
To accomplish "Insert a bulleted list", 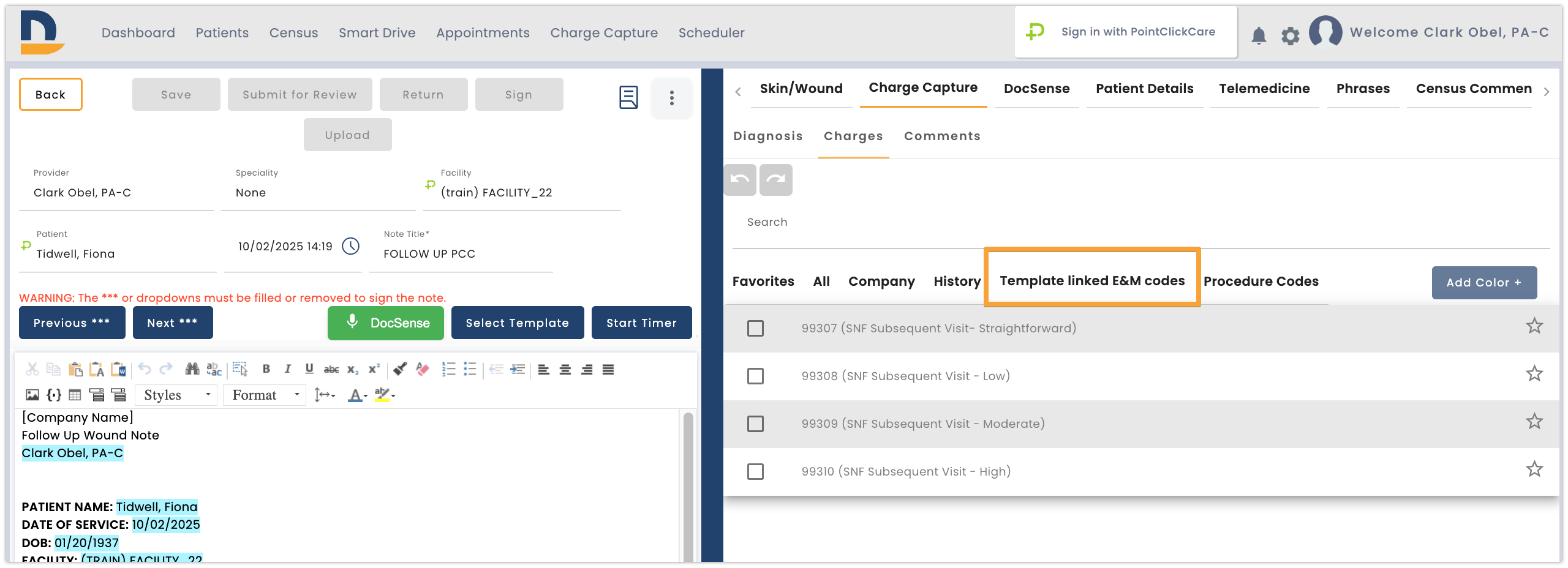I will (470, 369).
